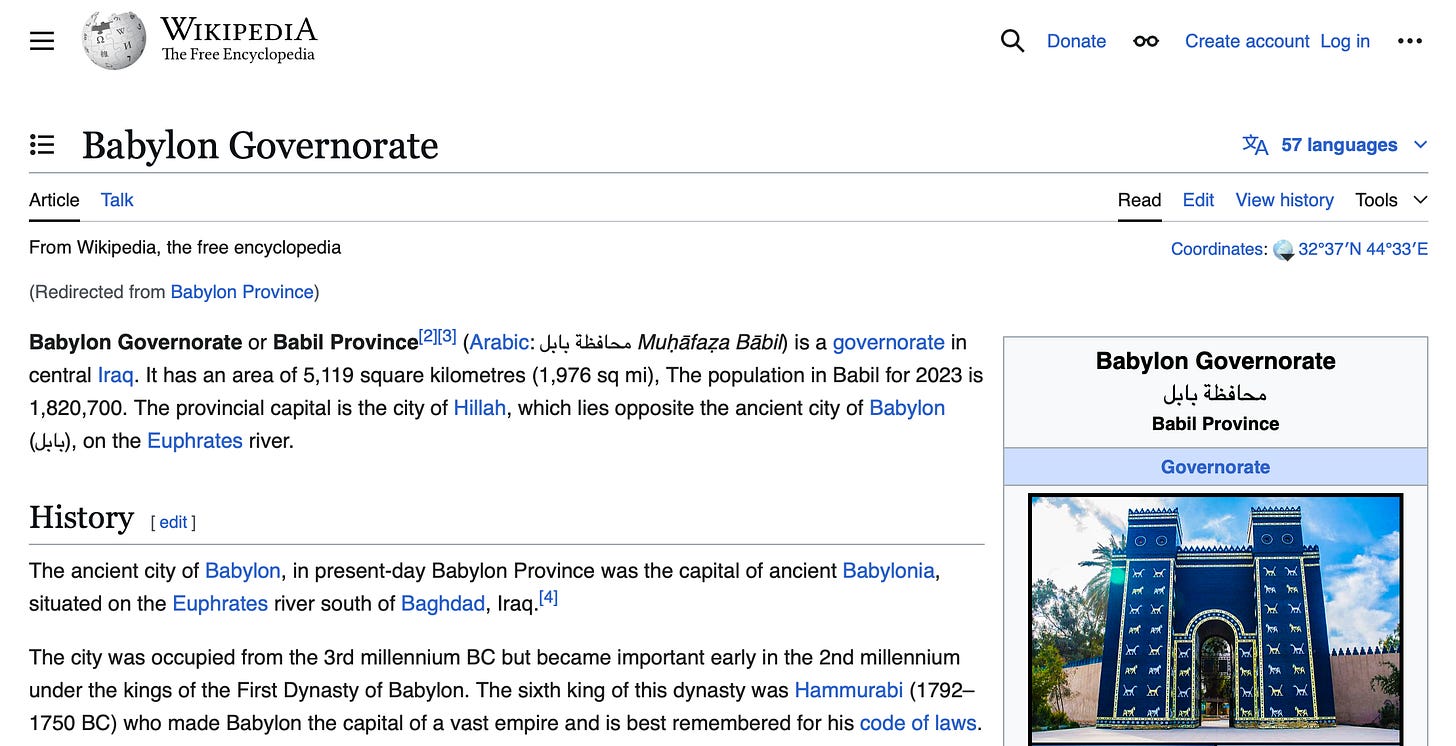Follow the Babylon Province redirect link
This screenshot has width=1456, height=746.
point(242,292)
